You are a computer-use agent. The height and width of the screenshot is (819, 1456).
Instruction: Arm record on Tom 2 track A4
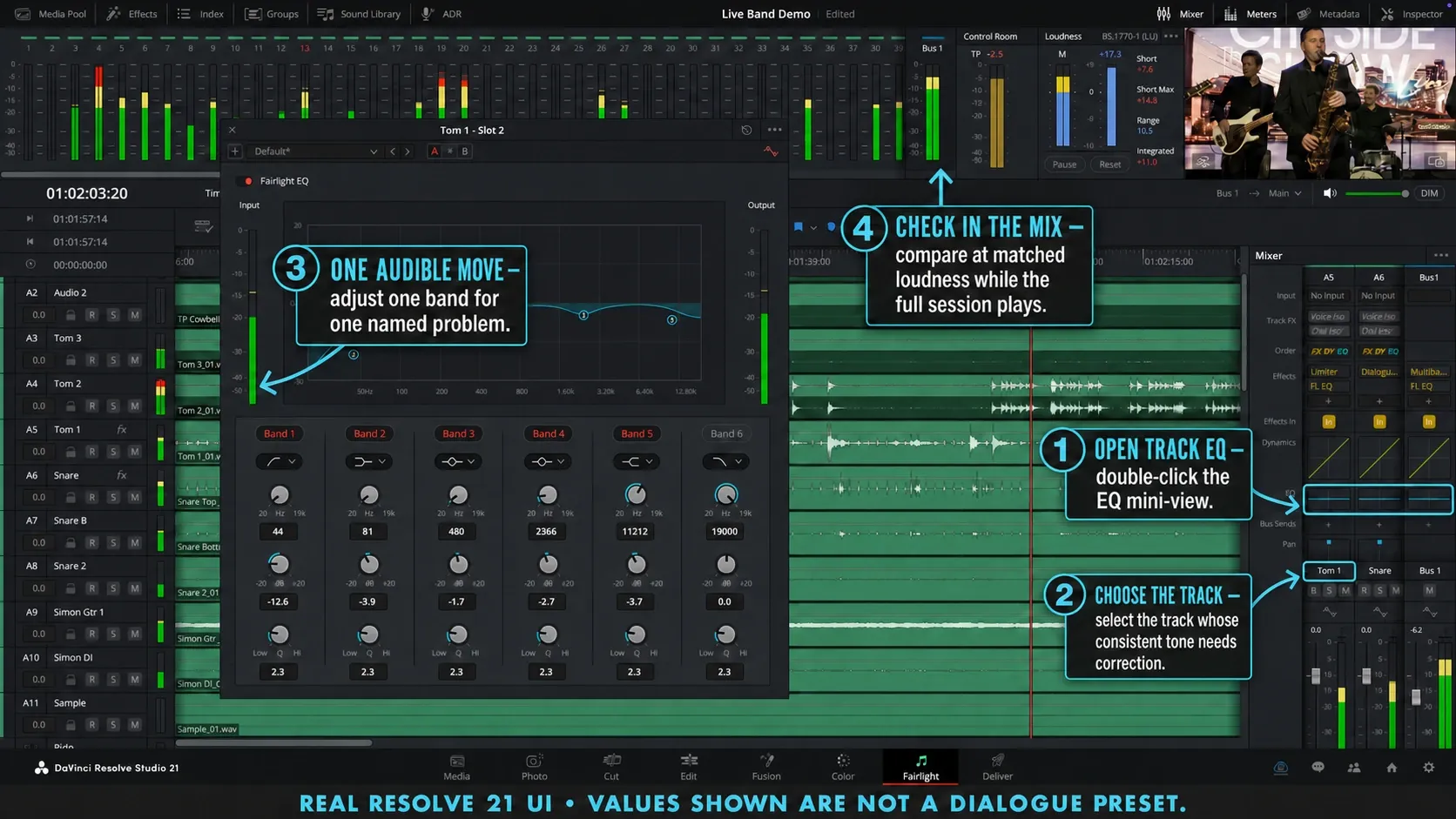pyautogui.click(x=92, y=406)
